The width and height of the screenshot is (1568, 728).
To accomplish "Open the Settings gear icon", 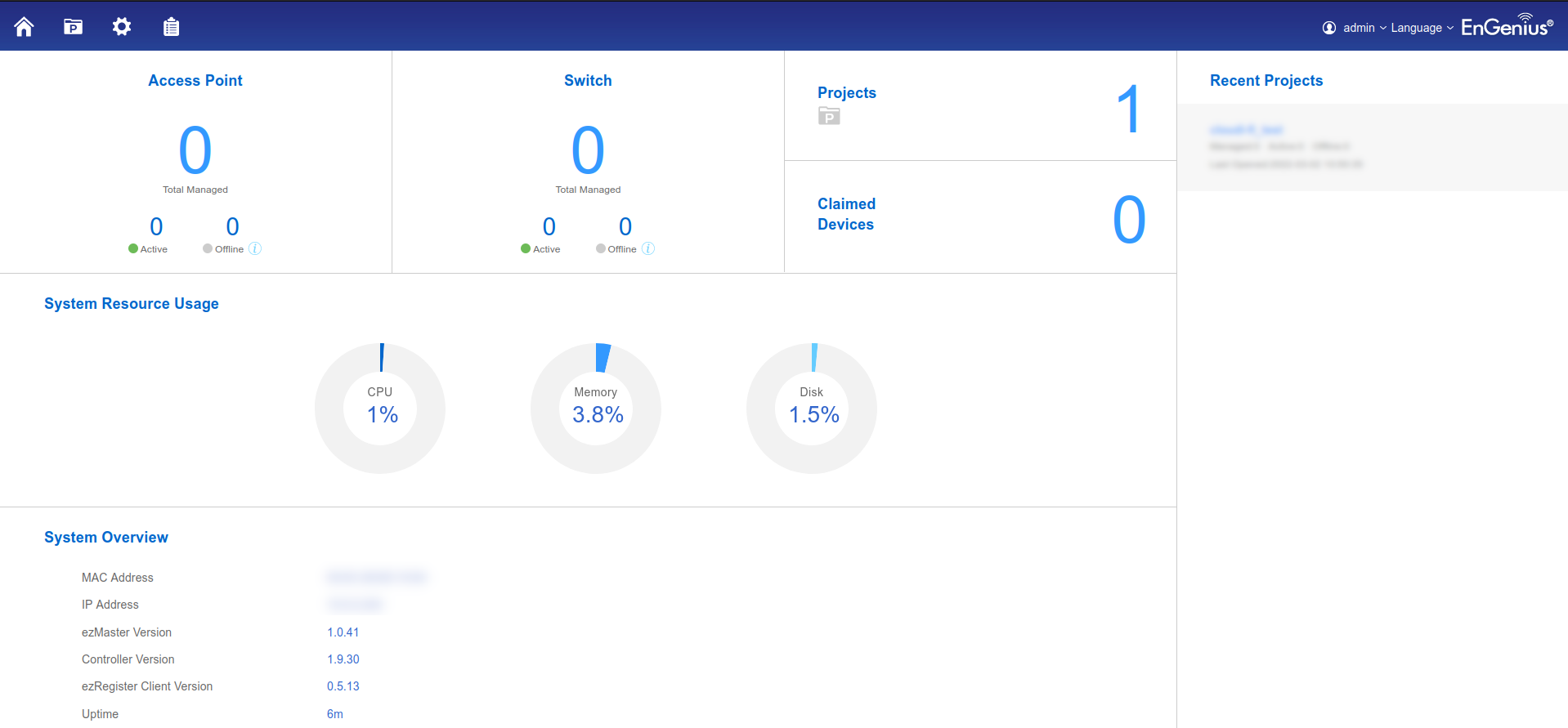I will 122,27.
